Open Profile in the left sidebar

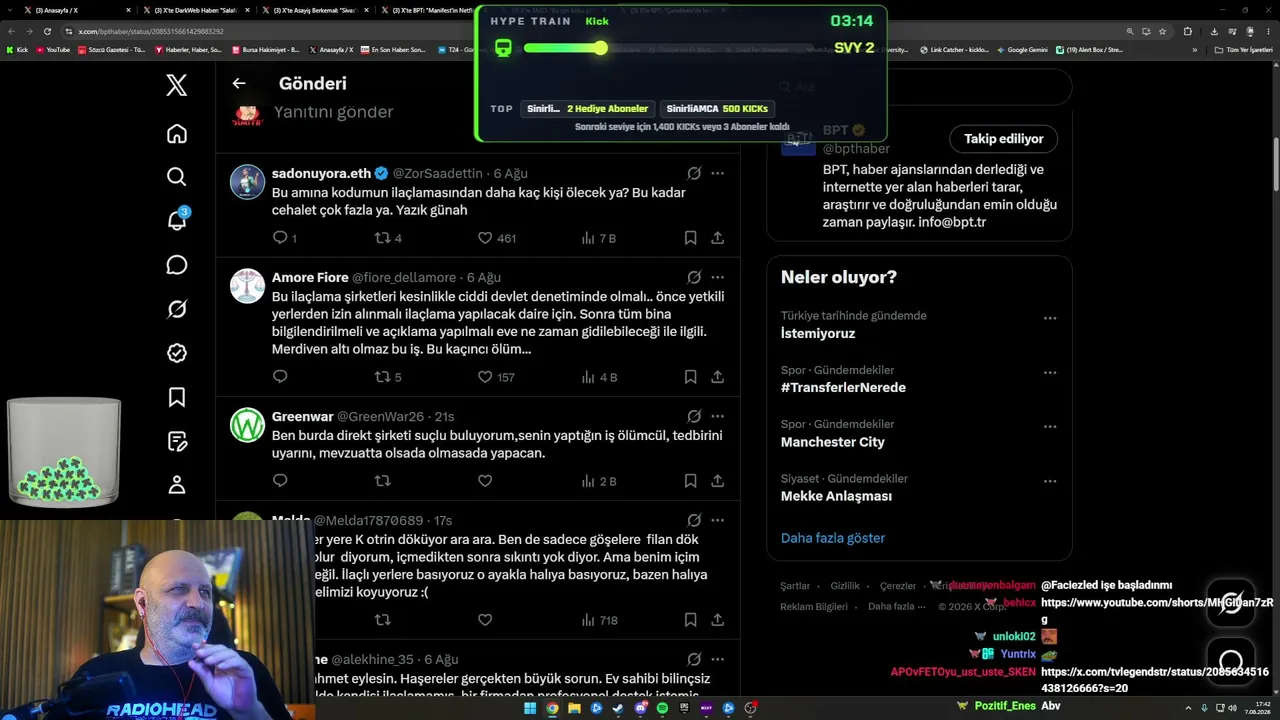coord(177,485)
